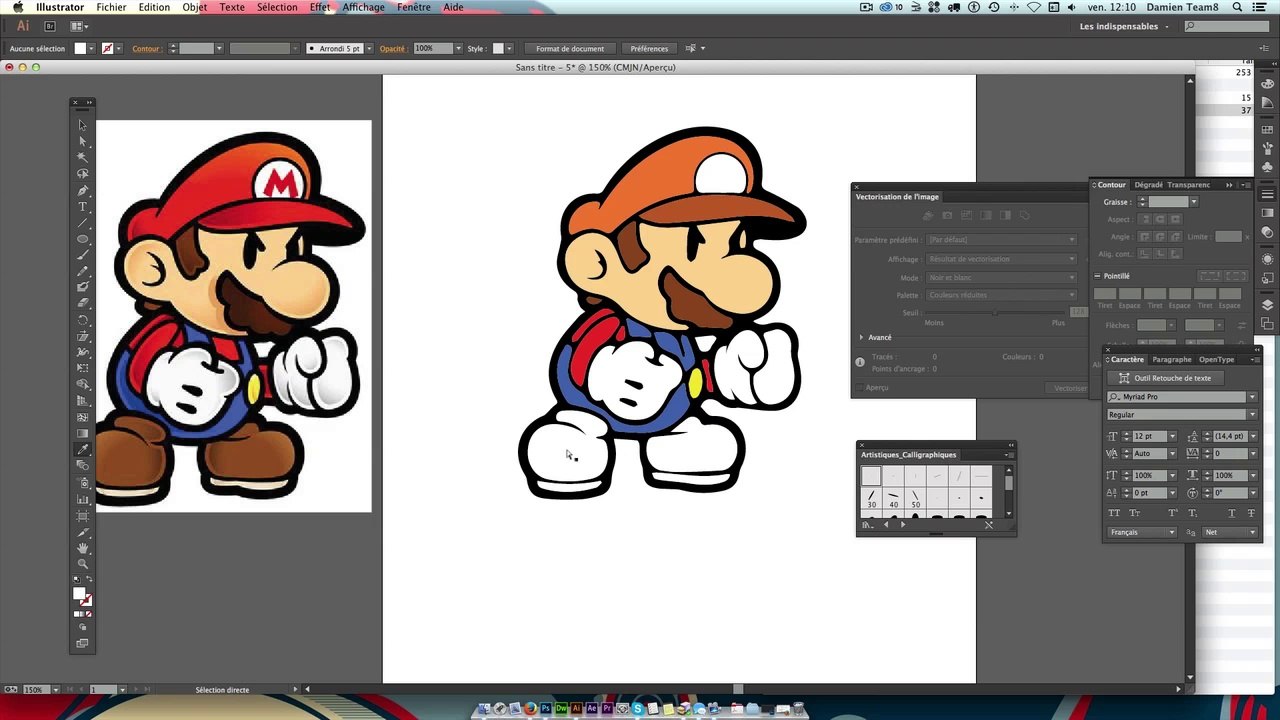Screen dimensions: 1280x720
Task: Click the Superscript icon in Caractère panel
Action: [1171, 513]
